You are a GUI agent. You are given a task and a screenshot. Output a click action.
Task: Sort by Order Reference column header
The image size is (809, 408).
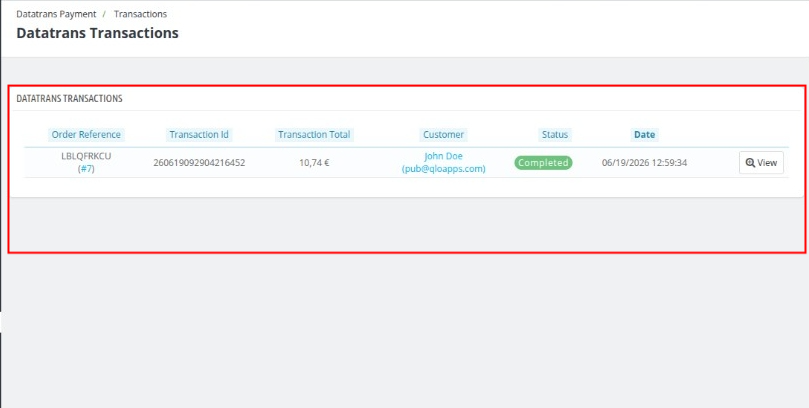86,135
